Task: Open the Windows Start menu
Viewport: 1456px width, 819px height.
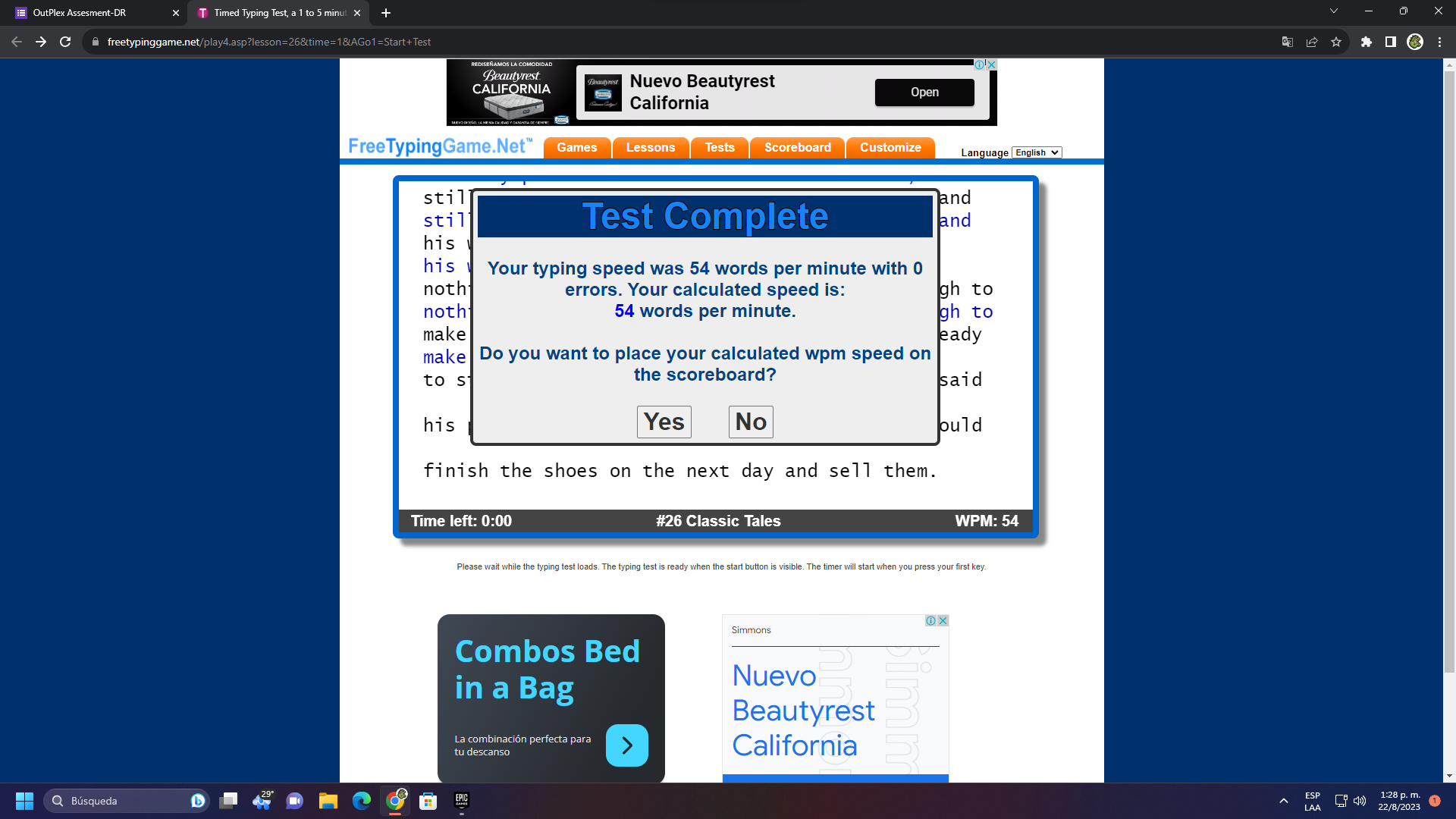Action: click(24, 801)
